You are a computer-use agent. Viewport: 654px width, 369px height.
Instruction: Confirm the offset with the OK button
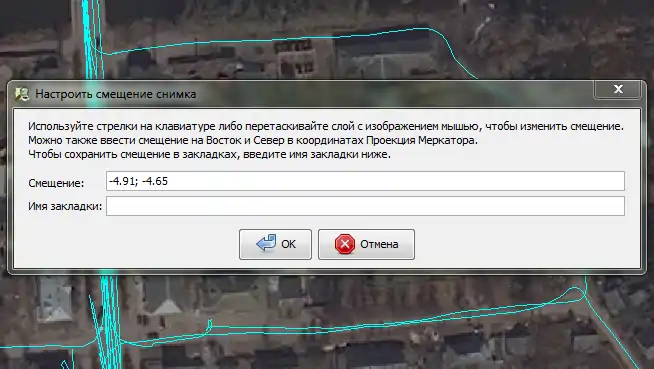275,244
